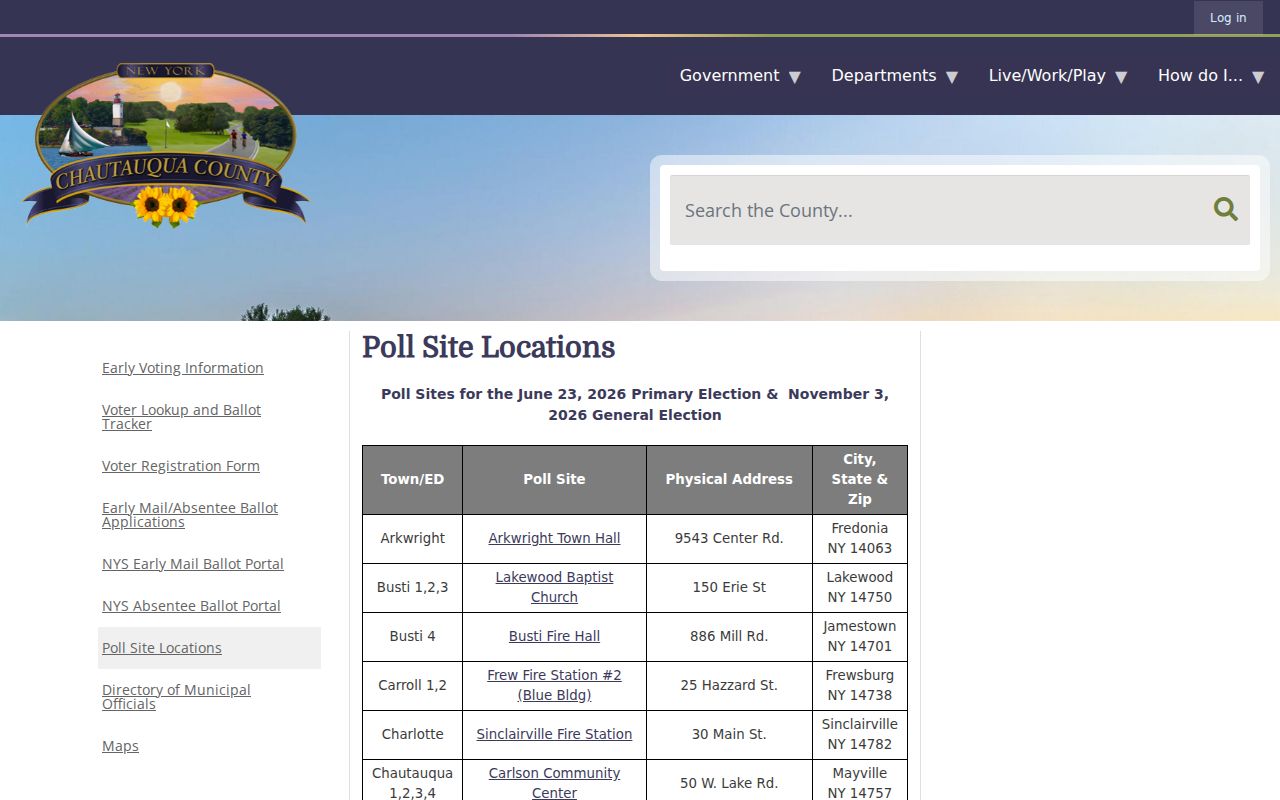Expand the Live/Work/Play dropdown arrow
This screenshot has height=800, width=1280.
(1121, 77)
